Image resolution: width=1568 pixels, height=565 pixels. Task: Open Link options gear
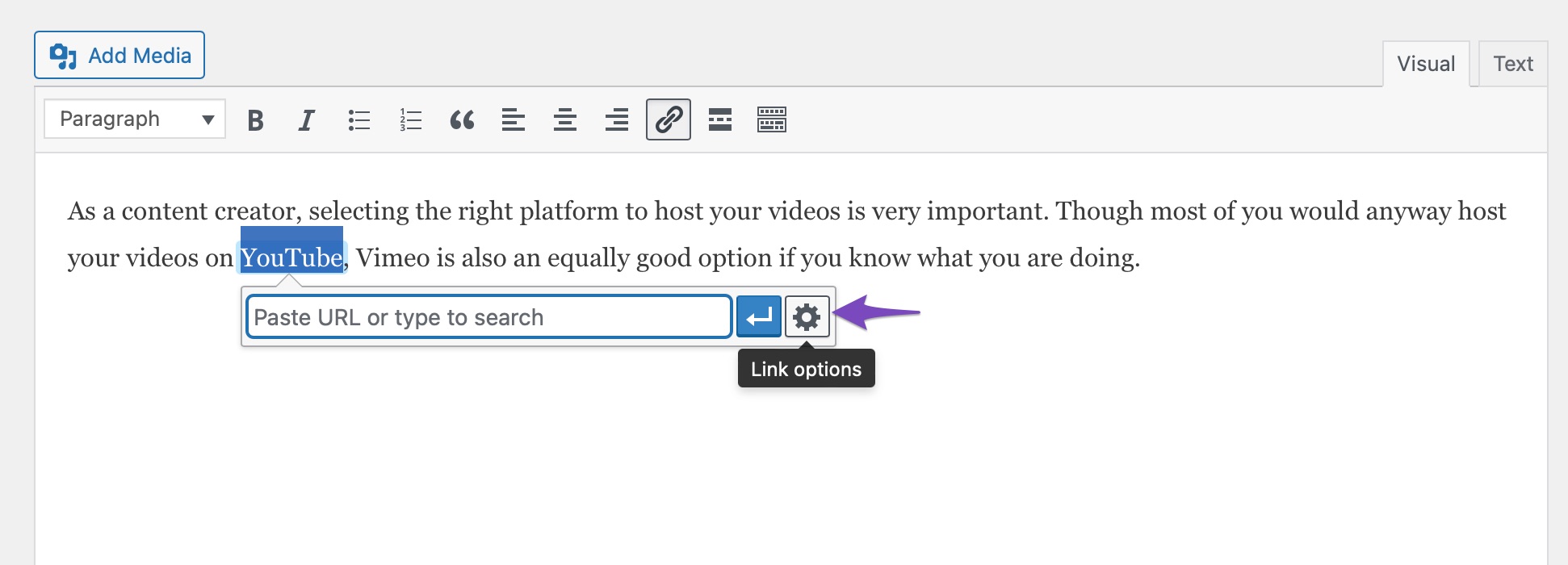pyautogui.click(x=807, y=316)
